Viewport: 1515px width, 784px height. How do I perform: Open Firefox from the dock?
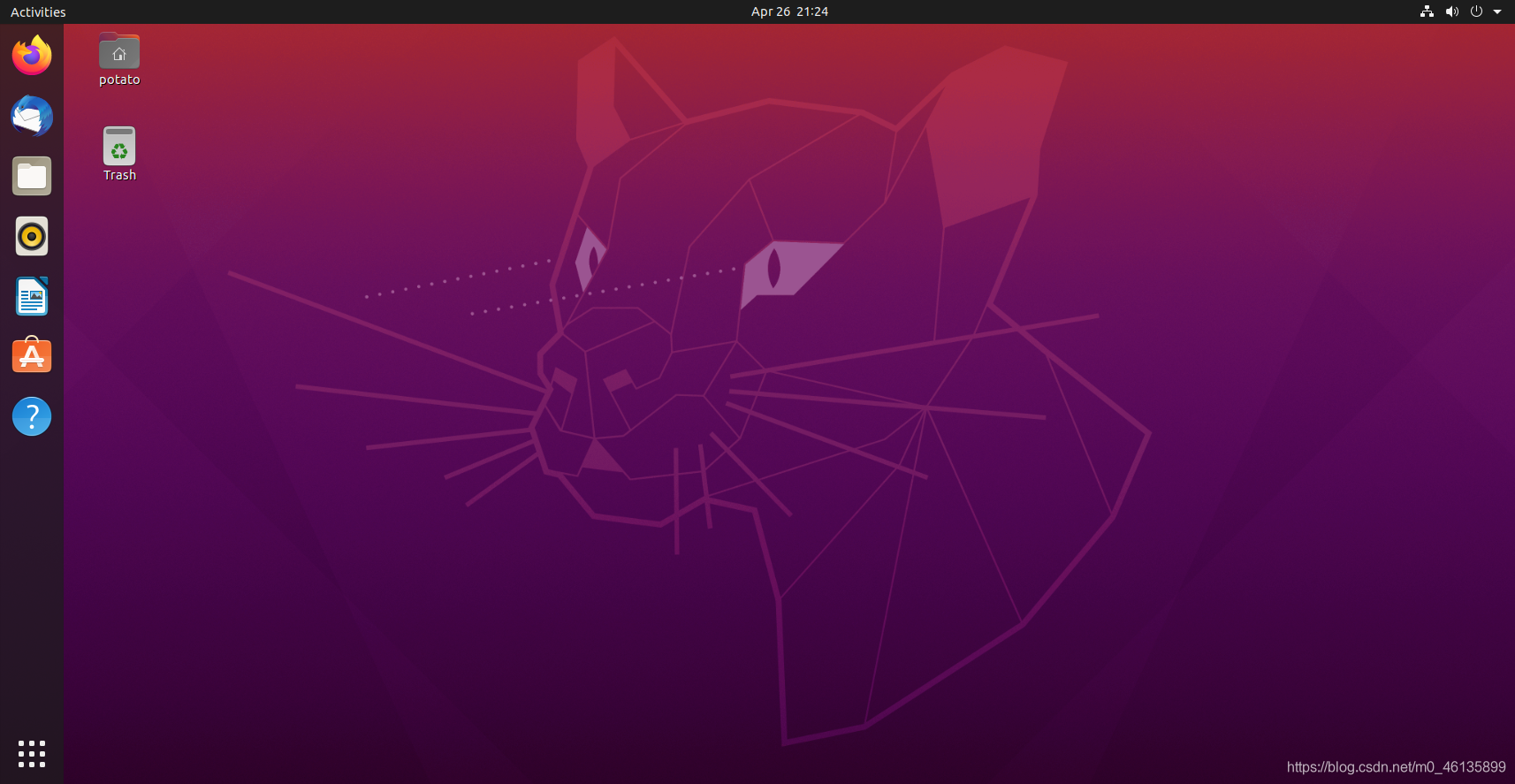[32, 56]
